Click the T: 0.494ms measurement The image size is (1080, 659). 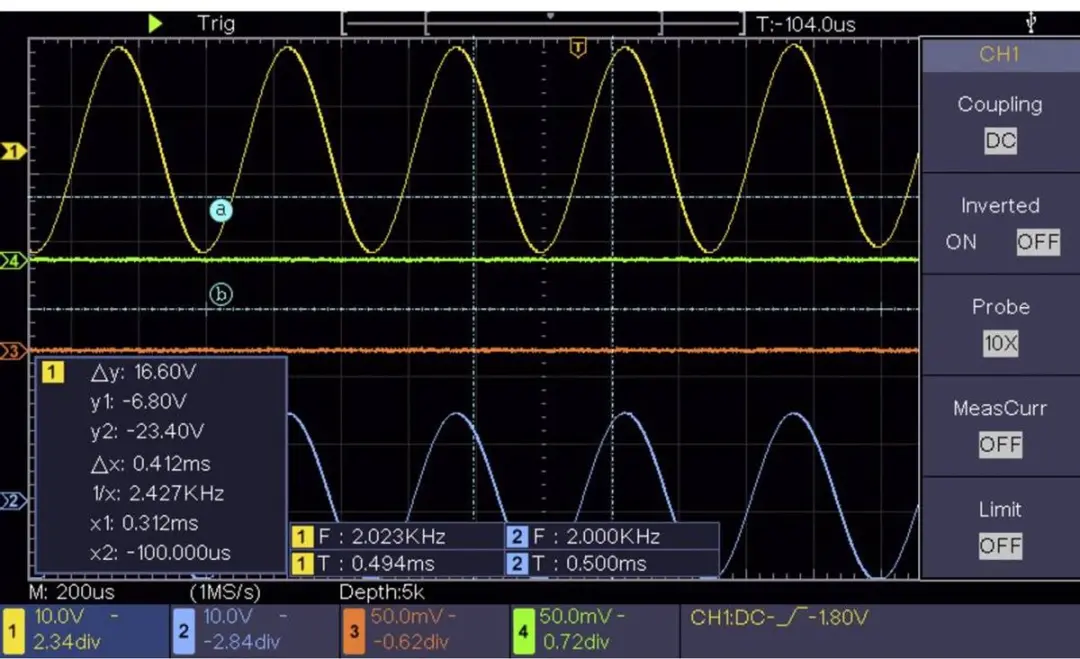click(x=376, y=564)
